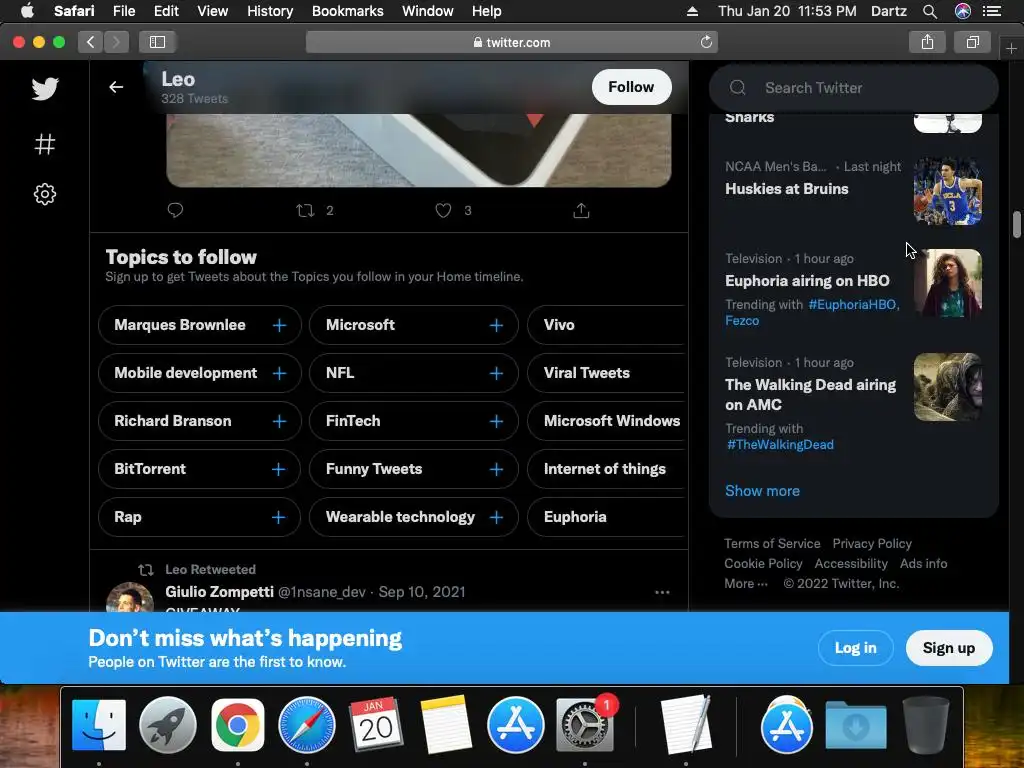
Task: Select the Viral Tweets topic pill
Action: coord(606,373)
